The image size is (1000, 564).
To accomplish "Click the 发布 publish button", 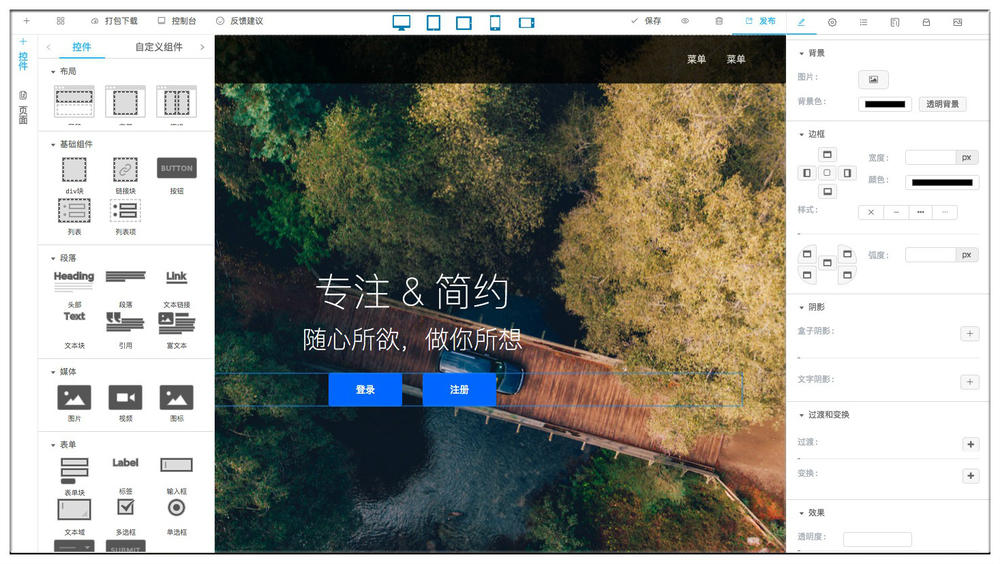I will [x=761, y=21].
